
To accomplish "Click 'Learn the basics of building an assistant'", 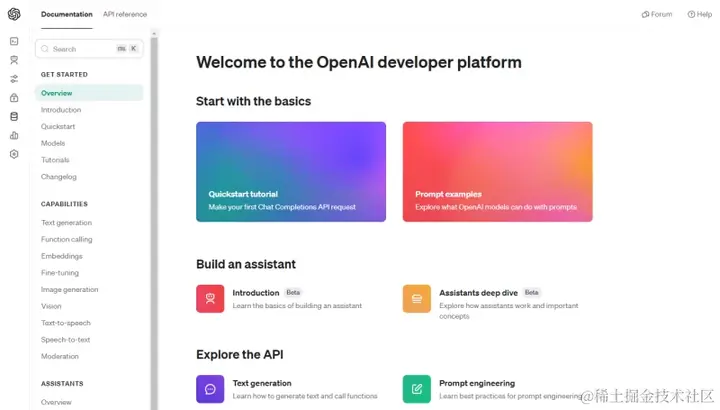I will [x=297, y=306].
